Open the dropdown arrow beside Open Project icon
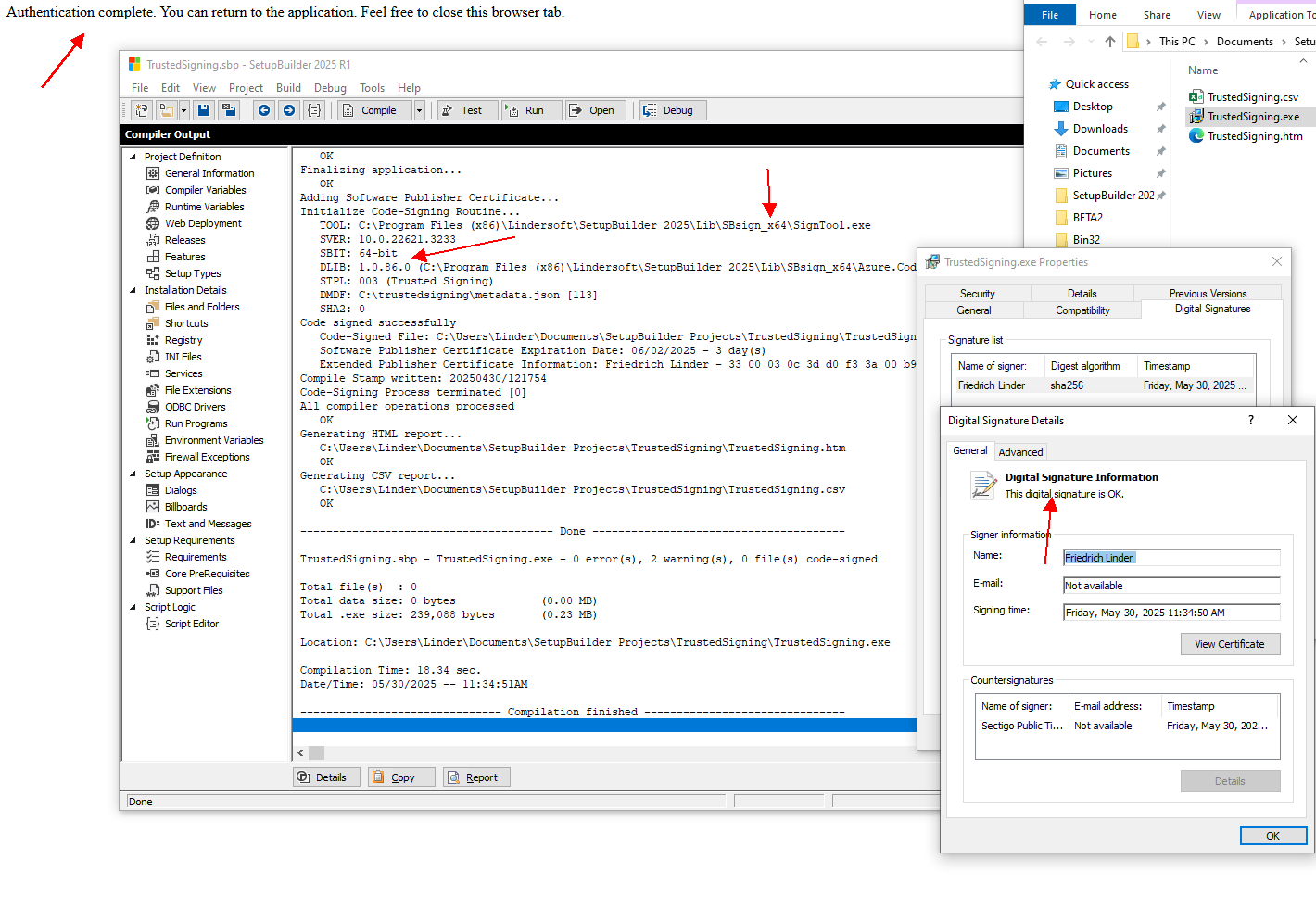The height and width of the screenshot is (910, 1316). coord(183,110)
